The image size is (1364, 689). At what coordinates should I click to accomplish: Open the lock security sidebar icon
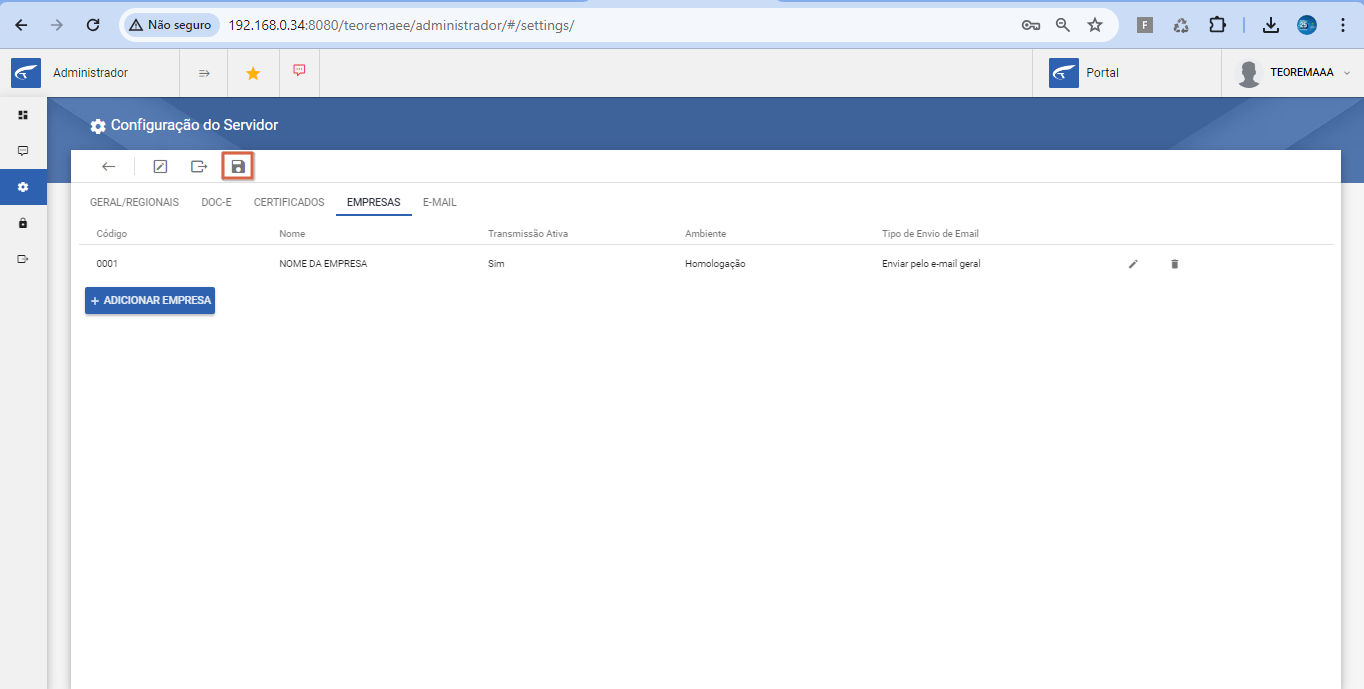point(23,223)
